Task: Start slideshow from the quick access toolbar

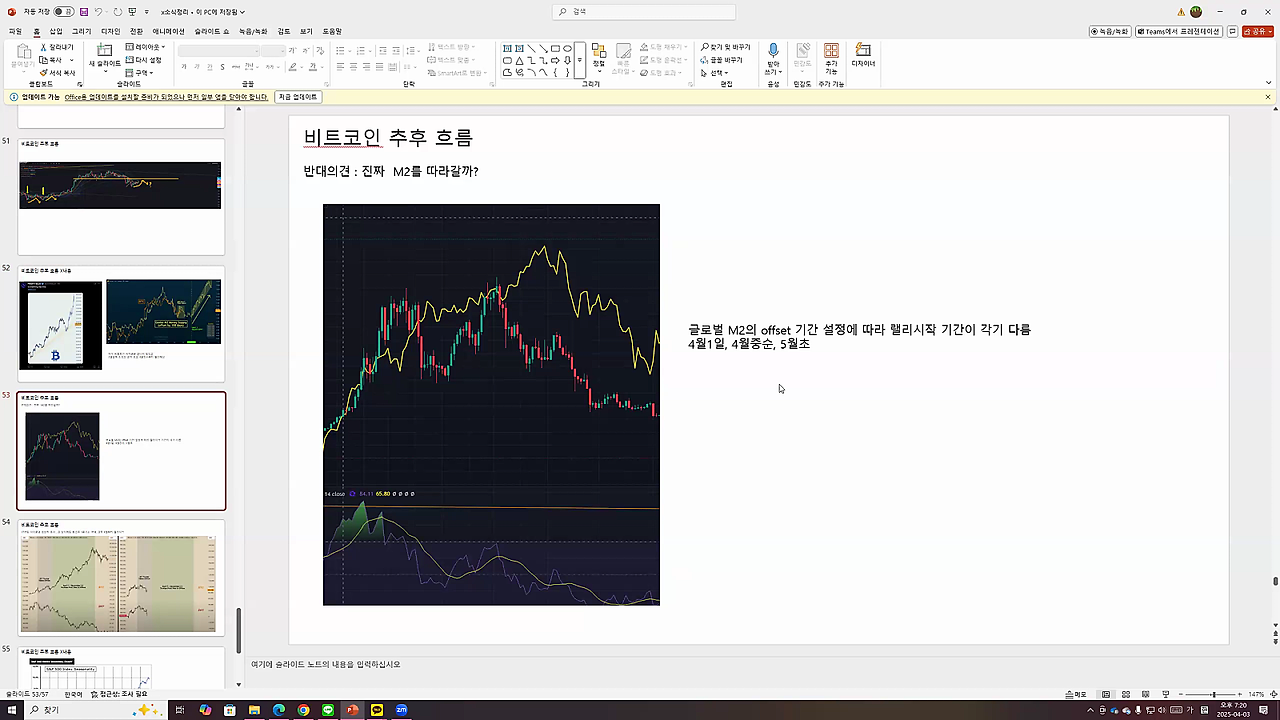Action: click(x=133, y=12)
